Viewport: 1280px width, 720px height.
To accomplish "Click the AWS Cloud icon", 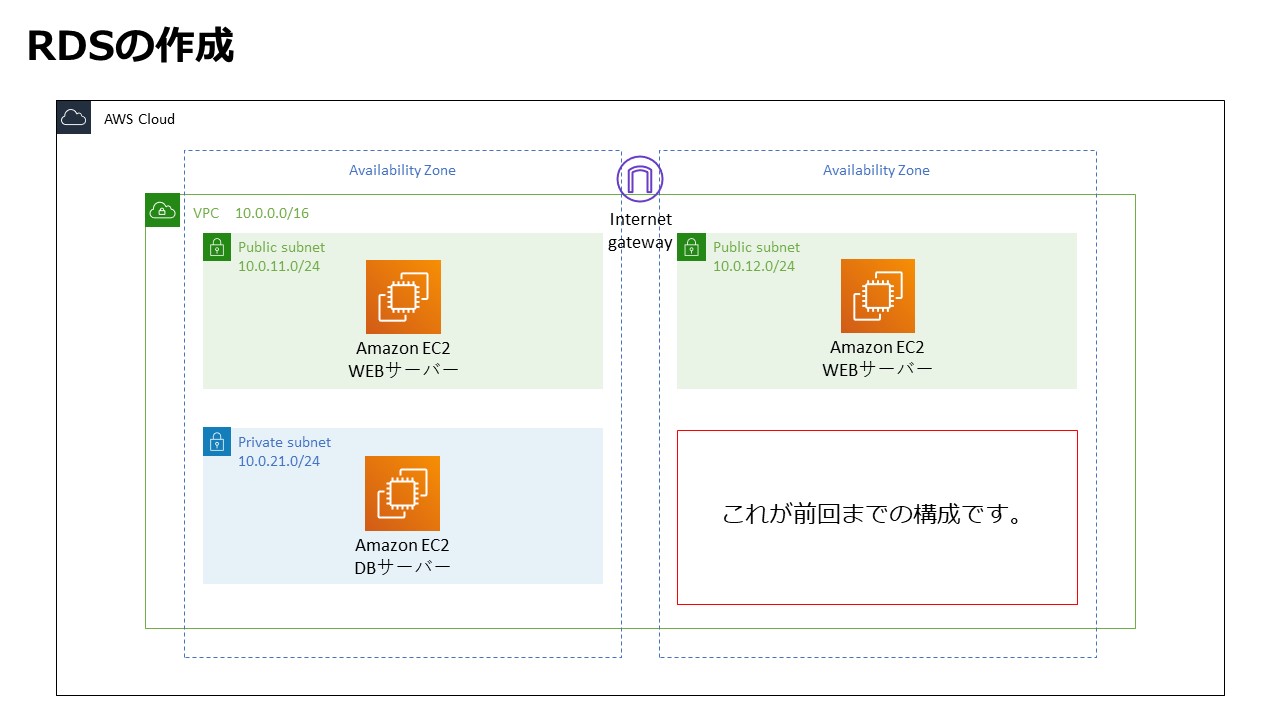I will pyautogui.click(x=73, y=118).
